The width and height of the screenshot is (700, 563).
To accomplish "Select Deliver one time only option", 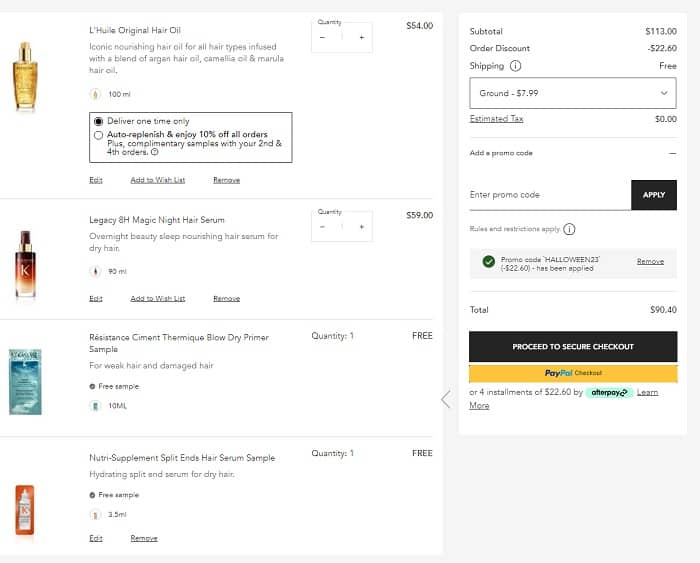I will click(x=98, y=121).
